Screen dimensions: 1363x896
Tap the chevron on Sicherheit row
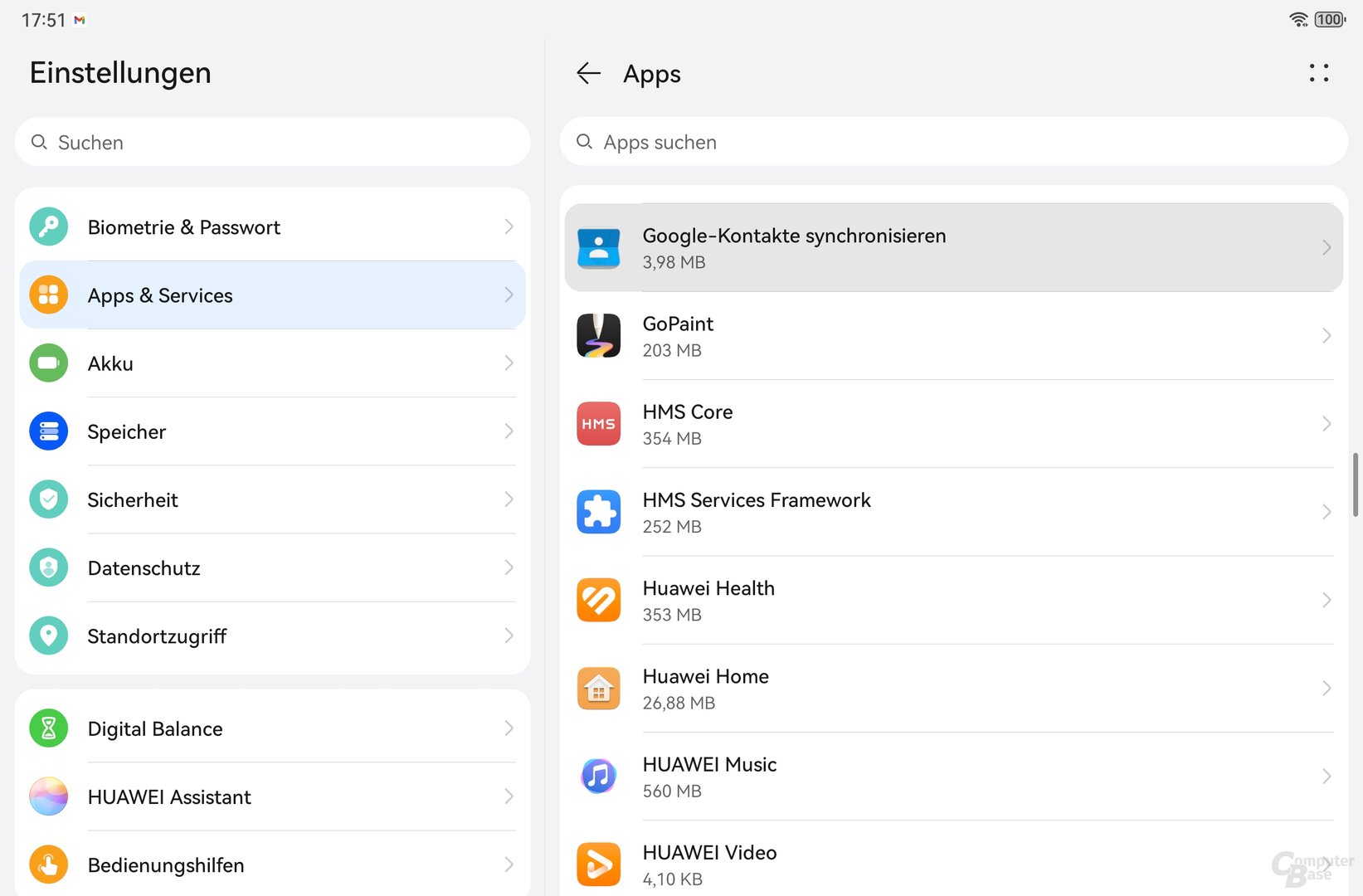(x=509, y=499)
